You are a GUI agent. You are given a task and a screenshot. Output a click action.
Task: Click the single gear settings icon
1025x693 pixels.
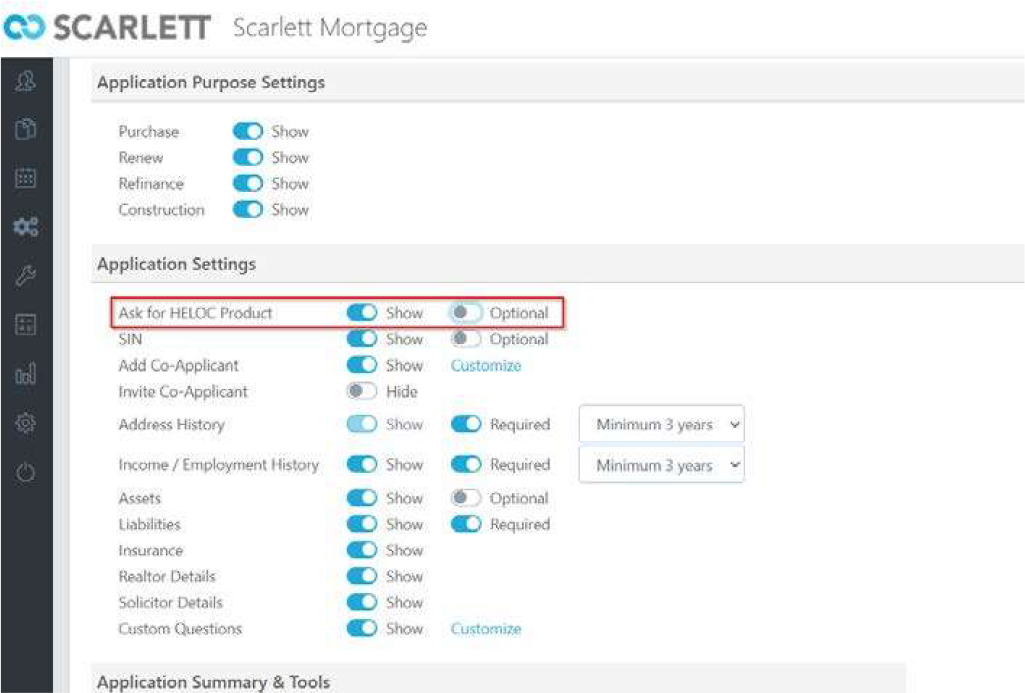26,423
